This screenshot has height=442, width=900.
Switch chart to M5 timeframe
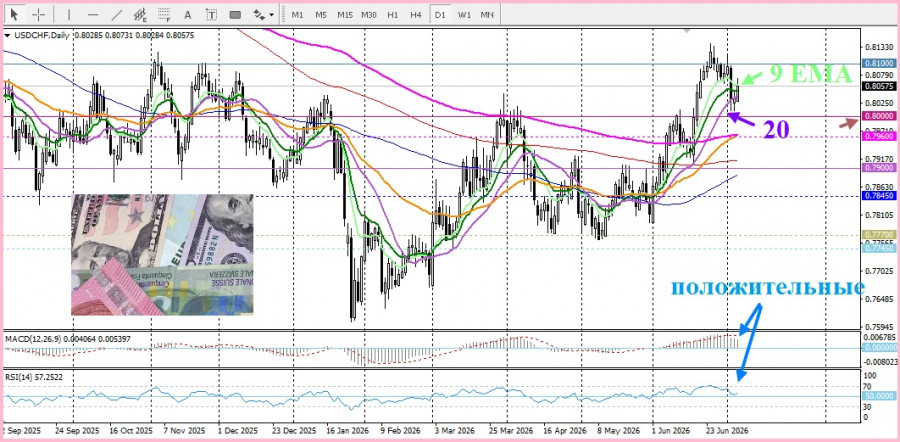point(321,15)
